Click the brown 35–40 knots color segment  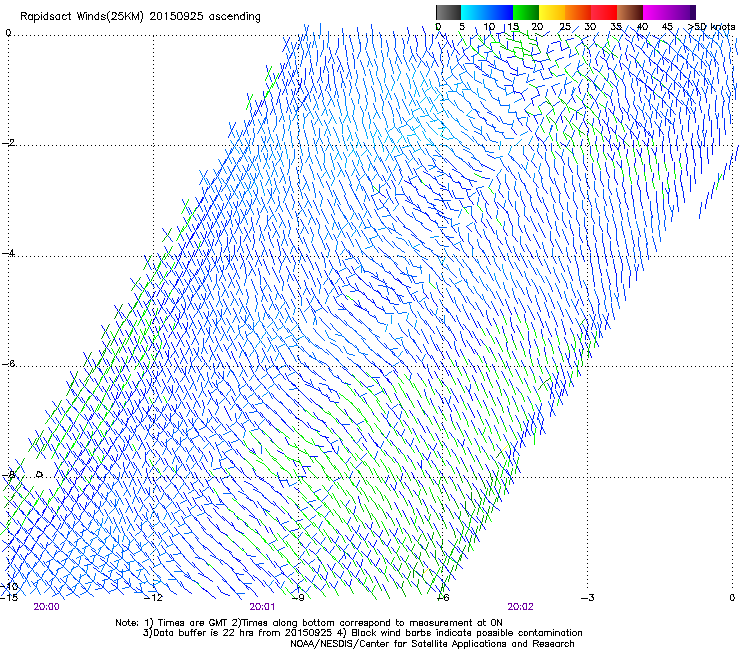[630, 12]
